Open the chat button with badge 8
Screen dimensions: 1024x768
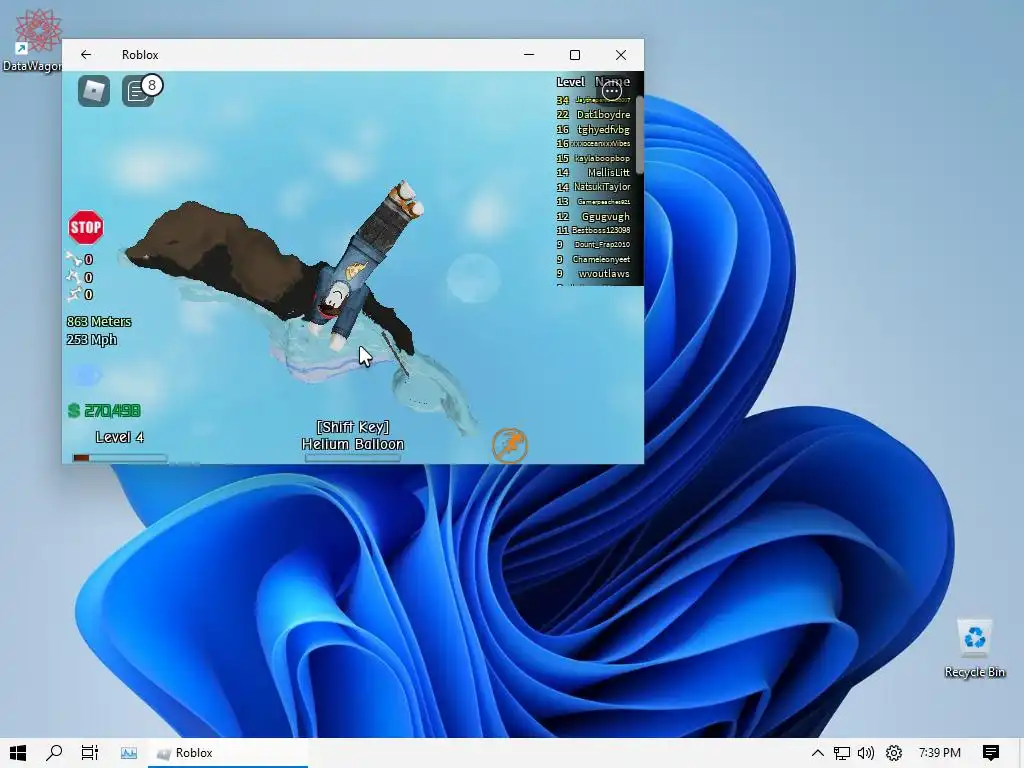coord(139,91)
